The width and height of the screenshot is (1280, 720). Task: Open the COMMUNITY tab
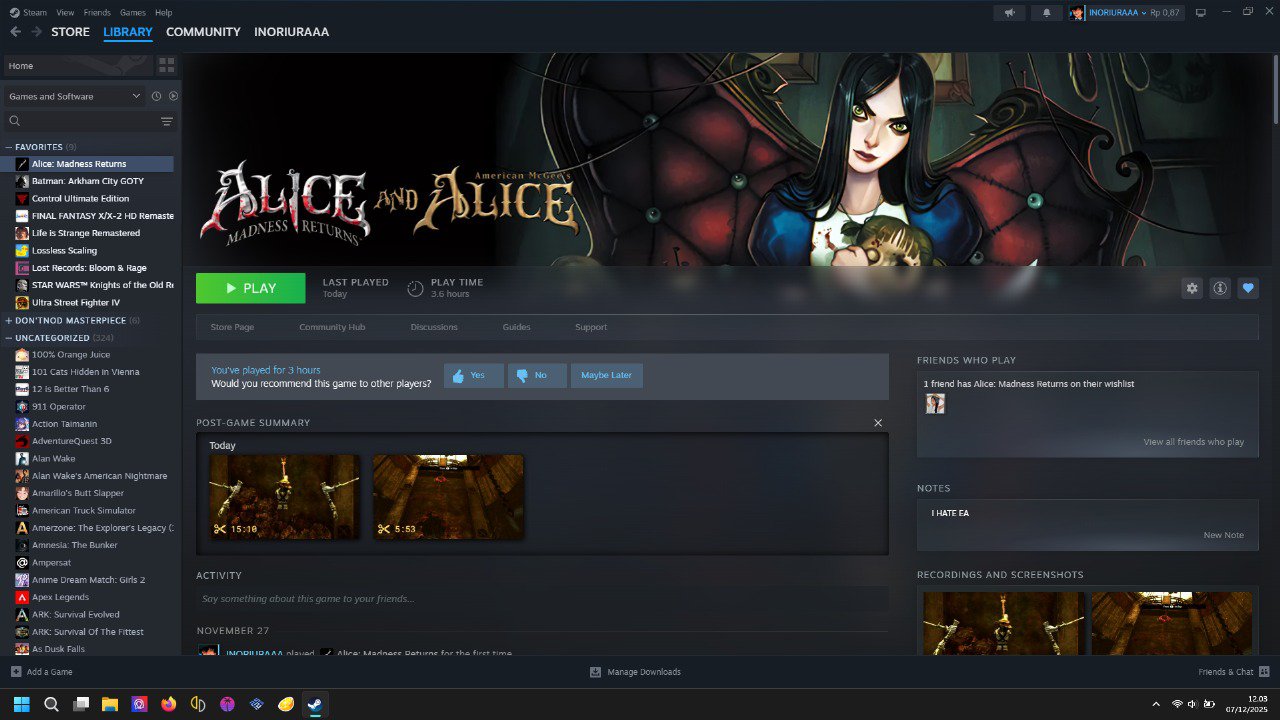coord(203,32)
